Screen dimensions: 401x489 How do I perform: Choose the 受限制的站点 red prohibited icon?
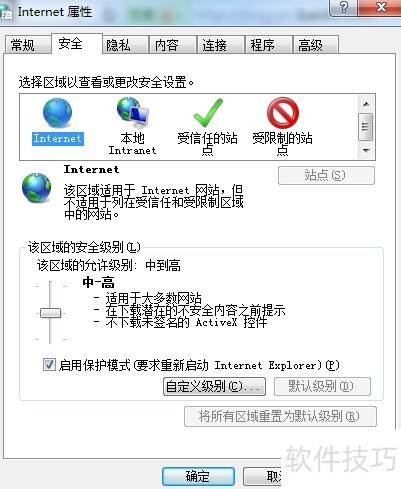[x=283, y=113]
